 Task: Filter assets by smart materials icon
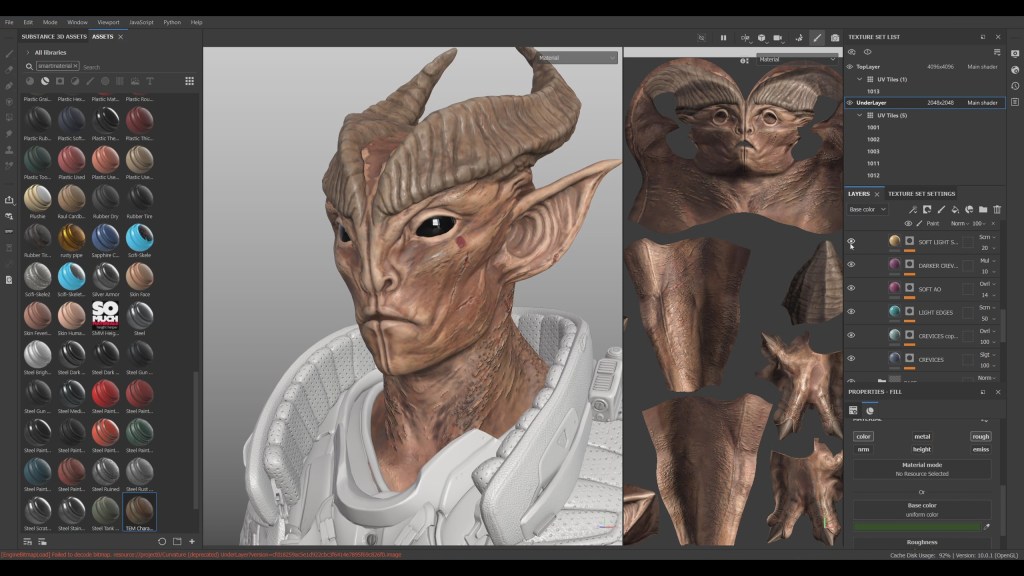tap(45, 81)
